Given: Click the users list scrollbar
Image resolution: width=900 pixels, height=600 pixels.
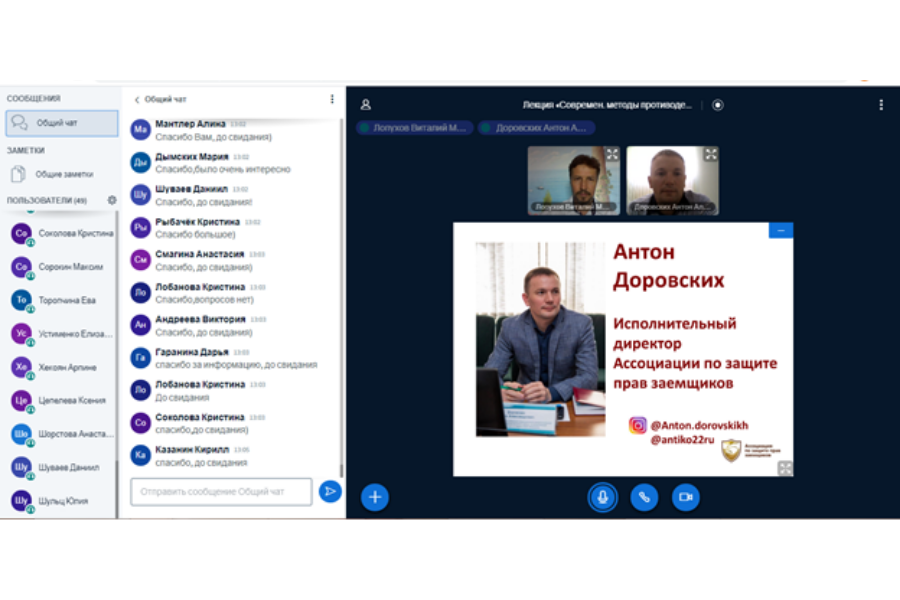Looking at the screenshot, I should 117,364.
